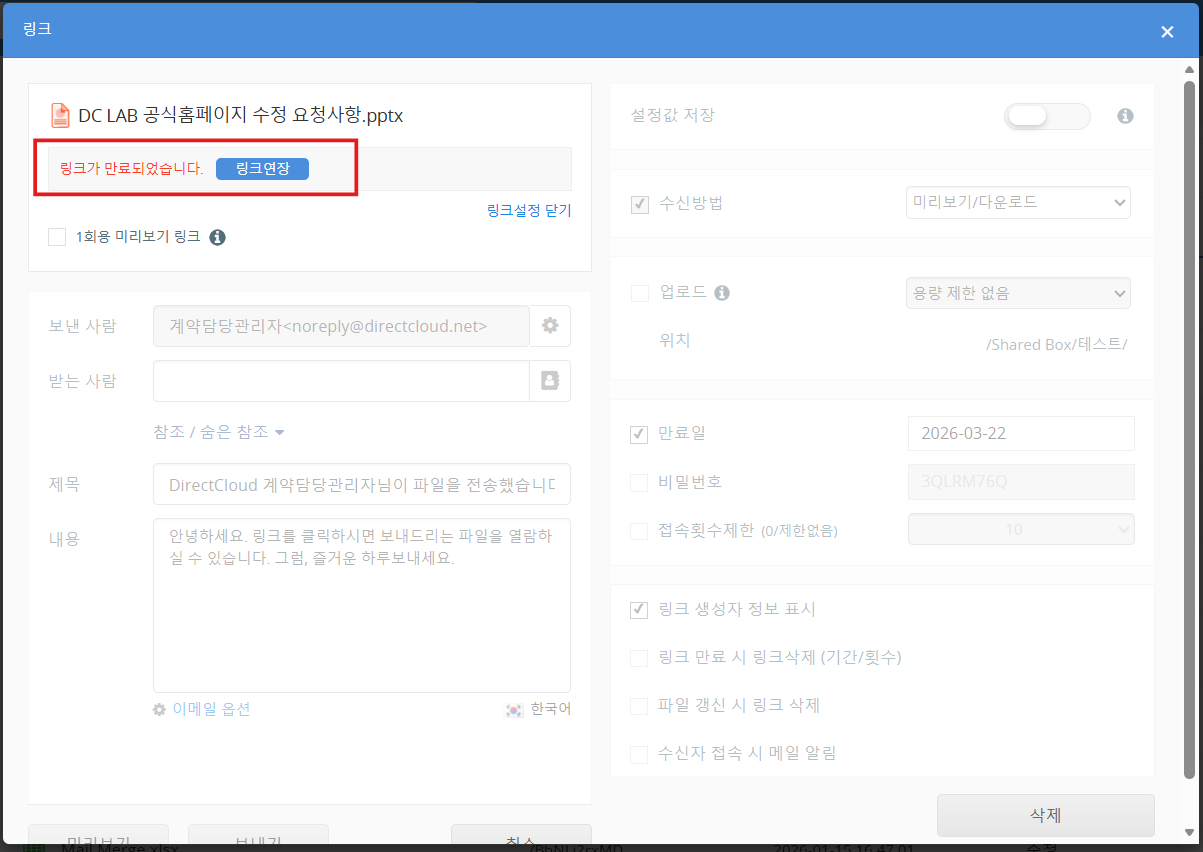Click info icon beside 설정값 저장 toggle
The image size is (1203, 852).
coord(1125,116)
